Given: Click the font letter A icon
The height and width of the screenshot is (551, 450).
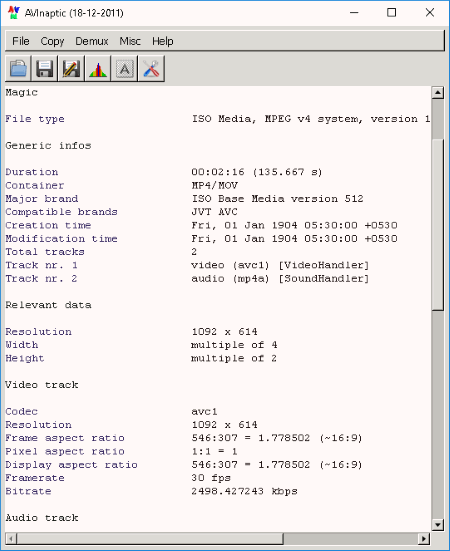Looking at the screenshot, I should click(125, 69).
